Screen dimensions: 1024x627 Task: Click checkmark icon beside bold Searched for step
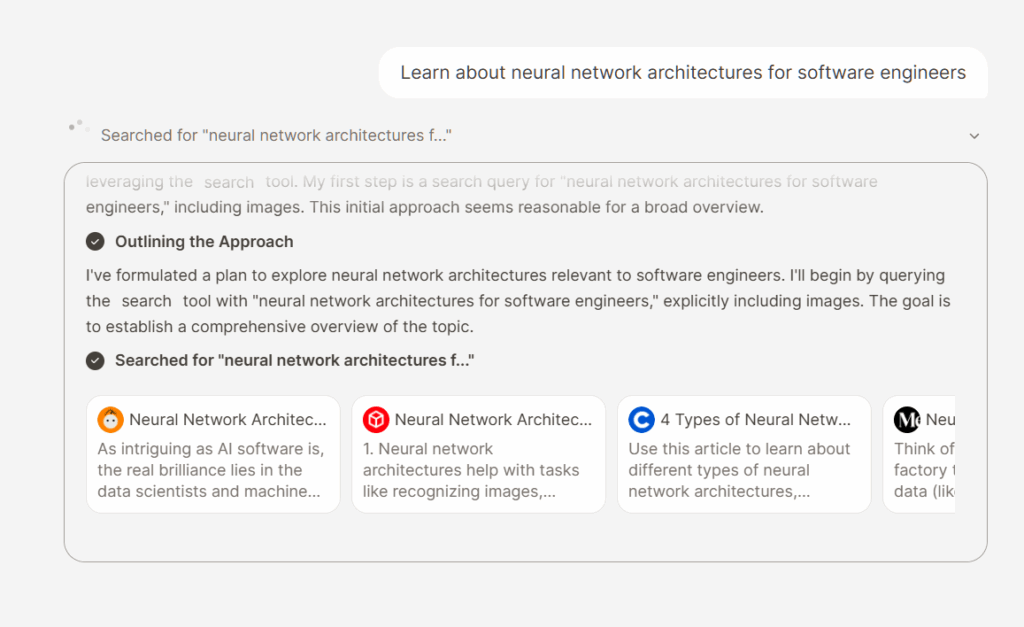tap(95, 360)
